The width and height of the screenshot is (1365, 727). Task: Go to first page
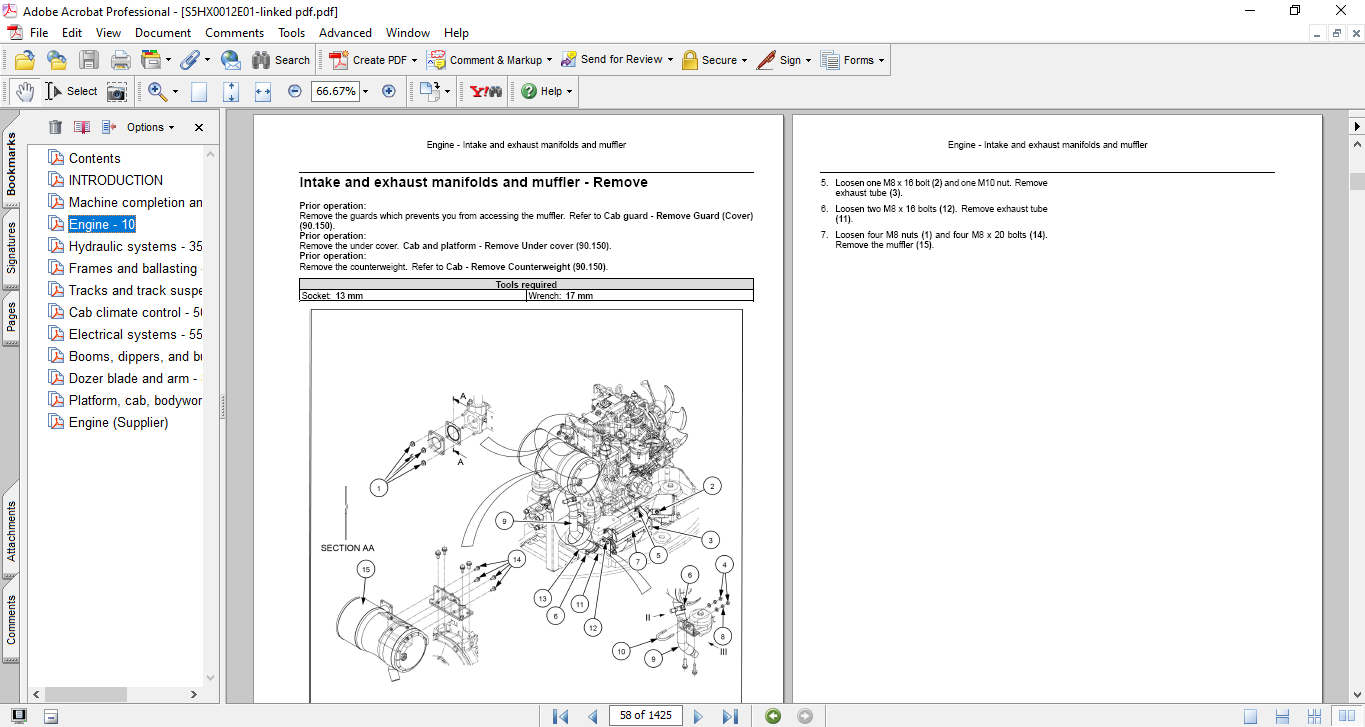[561, 716]
